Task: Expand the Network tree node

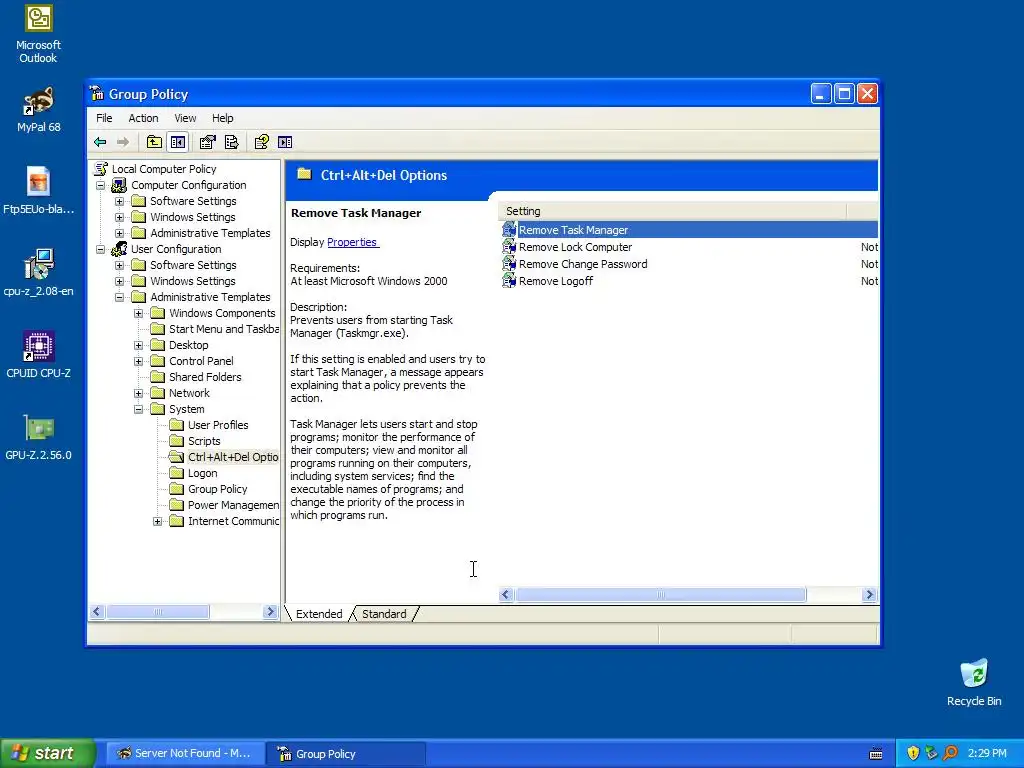Action: (138, 393)
